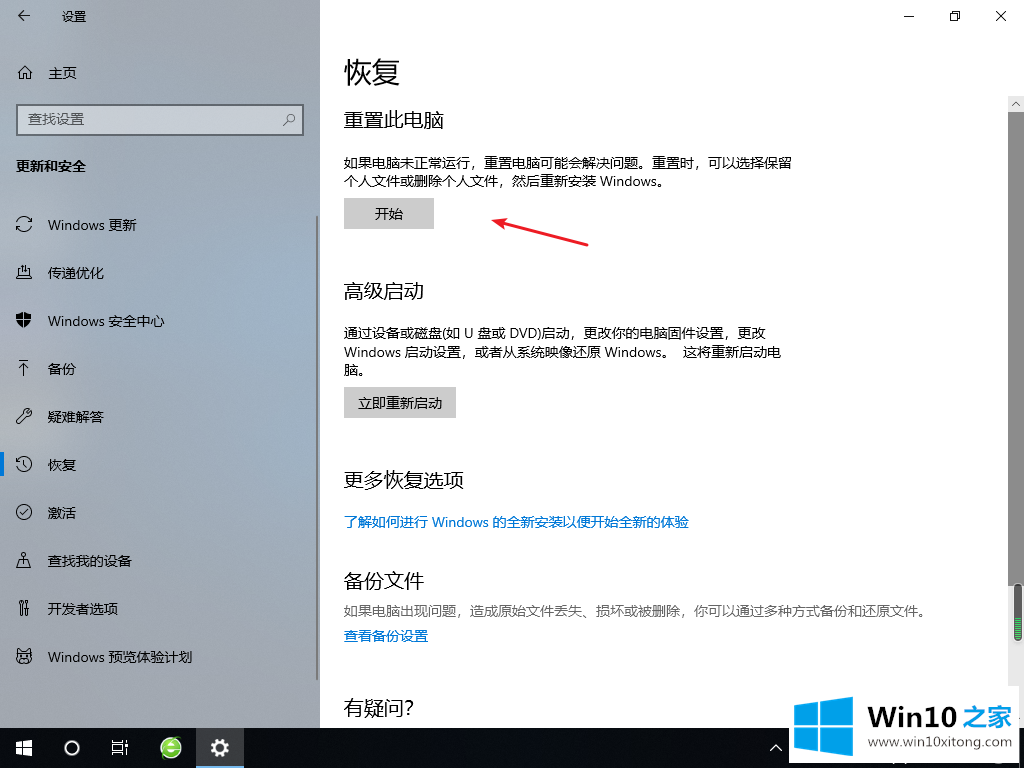Click the 备份文件 heading
The image size is (1024, 768).
coord(384,581)
